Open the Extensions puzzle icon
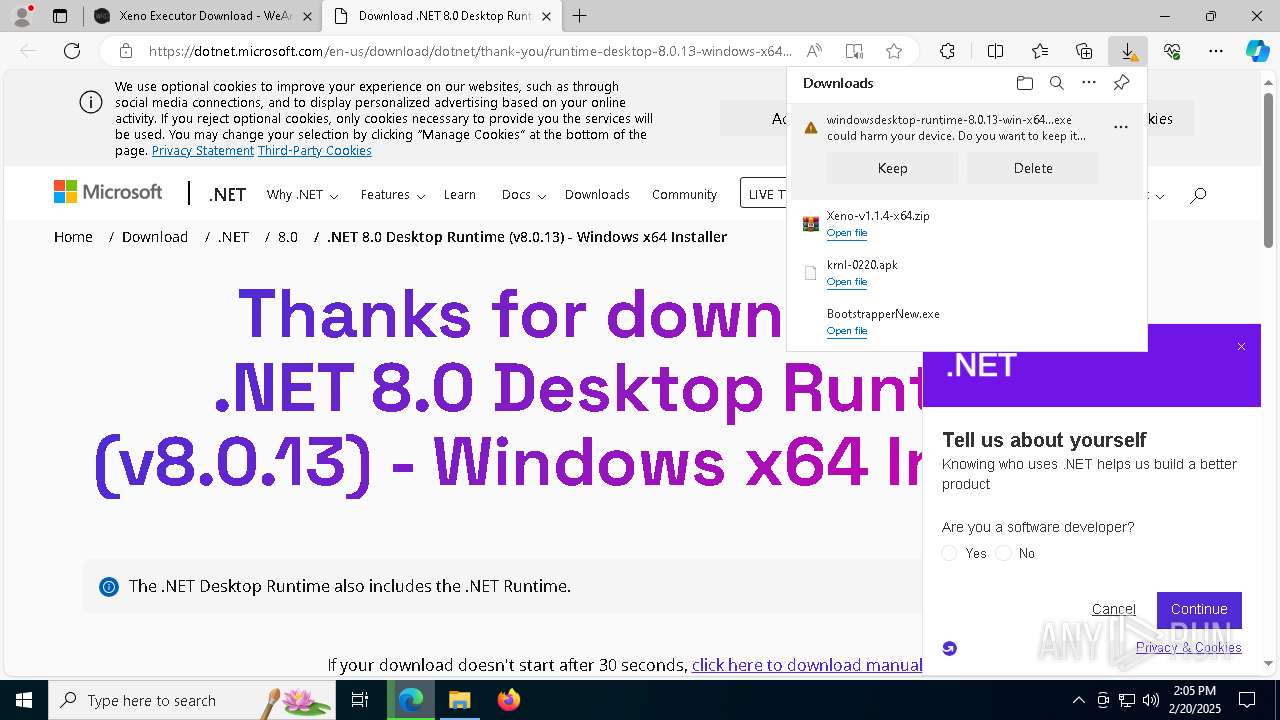Image resolution: width=1280 pixels, height=720 pixels. click(x=947, y=51)
